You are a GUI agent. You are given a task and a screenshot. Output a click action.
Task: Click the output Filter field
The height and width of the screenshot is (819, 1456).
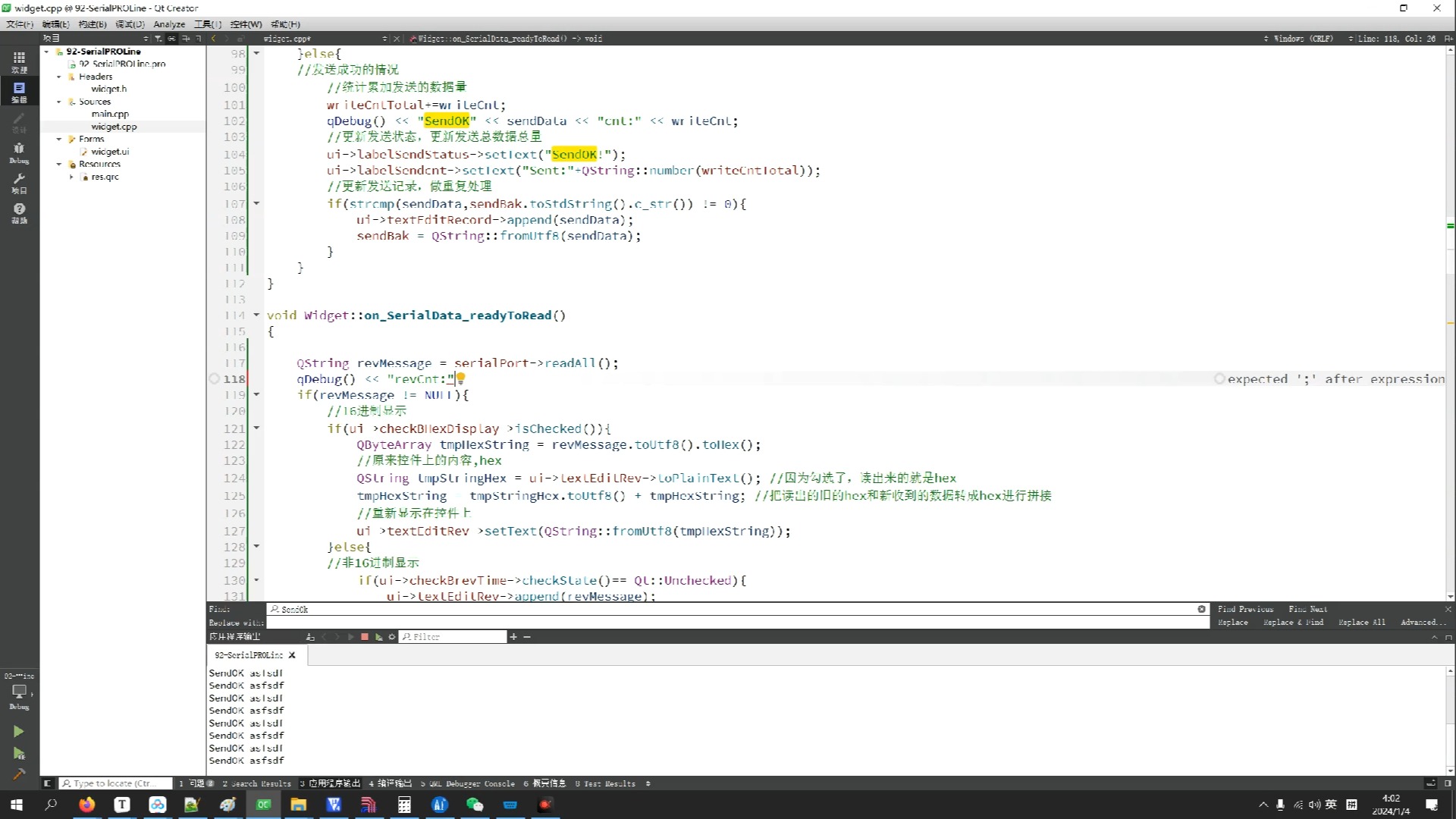[x=453, y=637]
